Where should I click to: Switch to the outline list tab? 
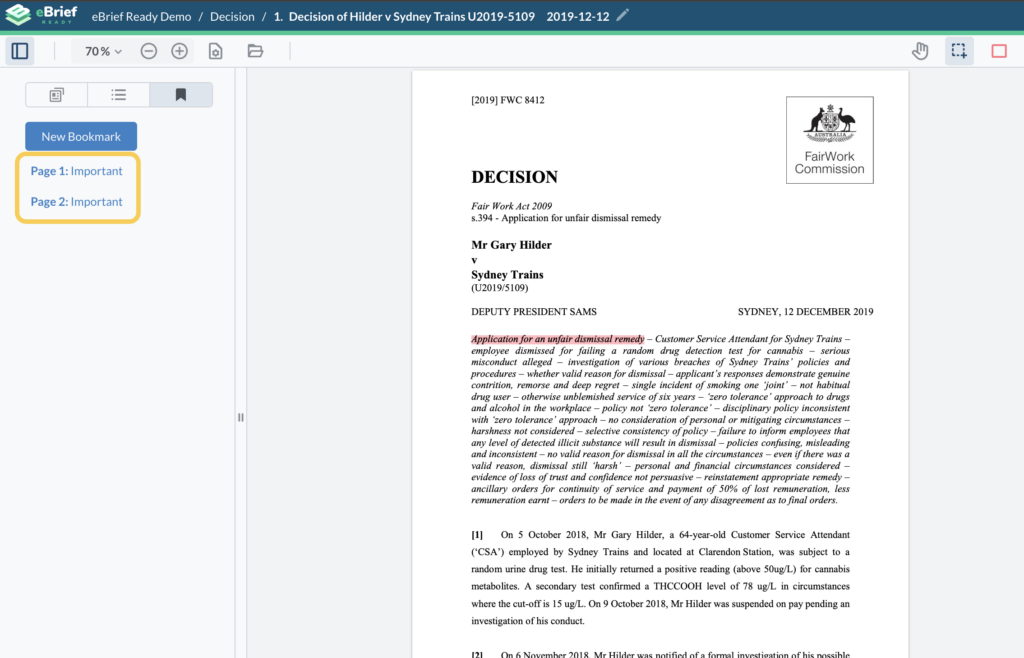(x=118, y=95)
